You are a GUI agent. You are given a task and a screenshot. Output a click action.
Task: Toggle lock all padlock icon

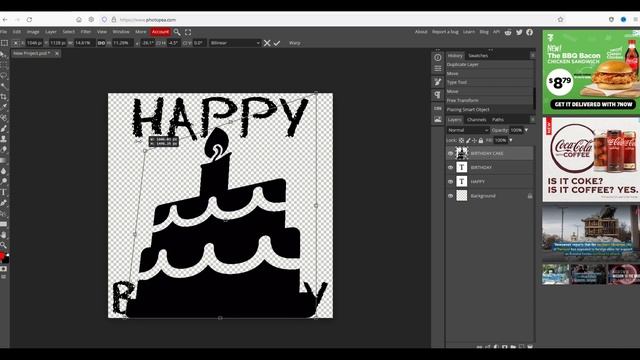coord(481,140)
